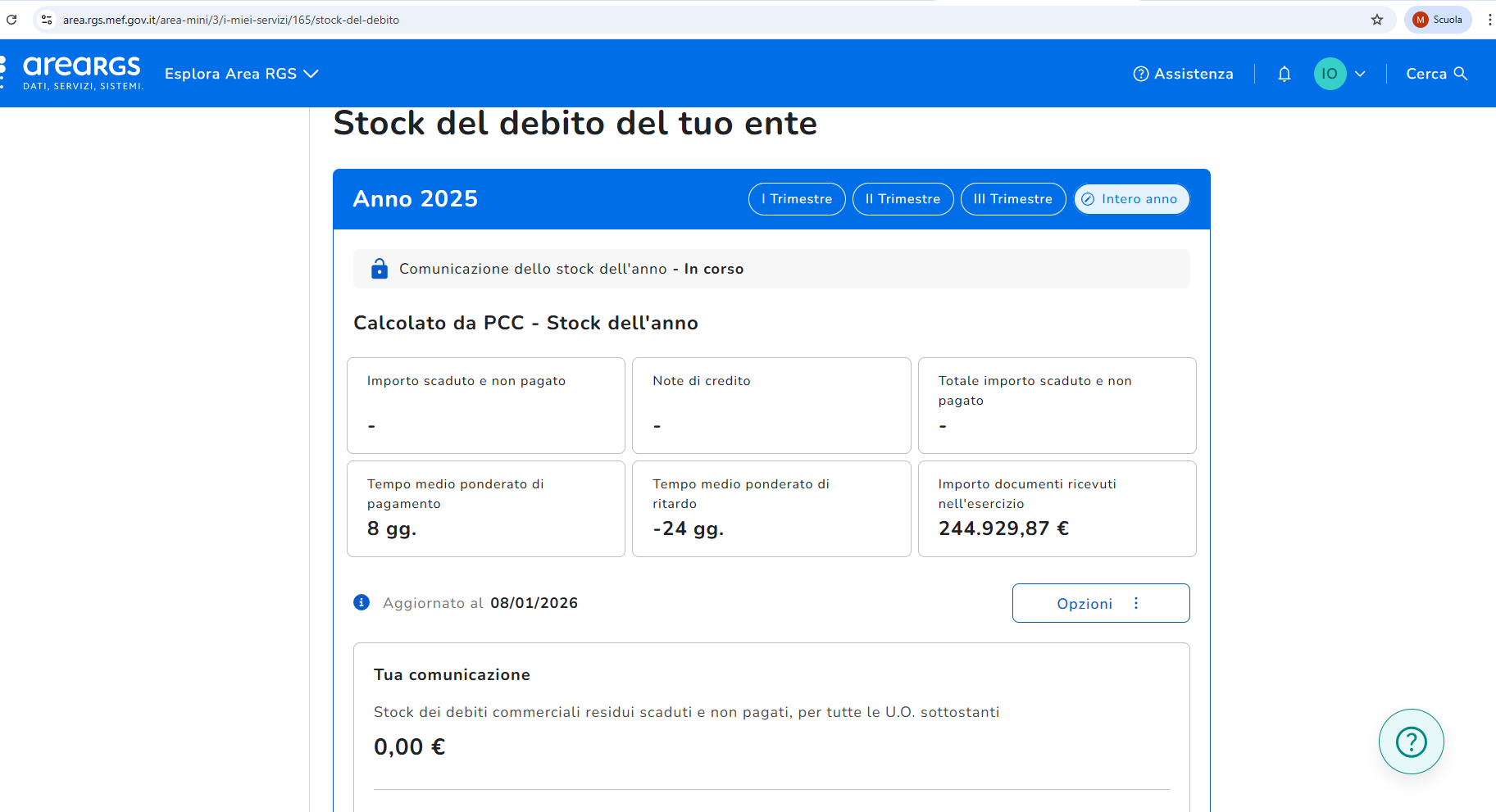Reload the page in the browser
The width and height of the screenshot is (1496, 812).
tap(11, 20)
